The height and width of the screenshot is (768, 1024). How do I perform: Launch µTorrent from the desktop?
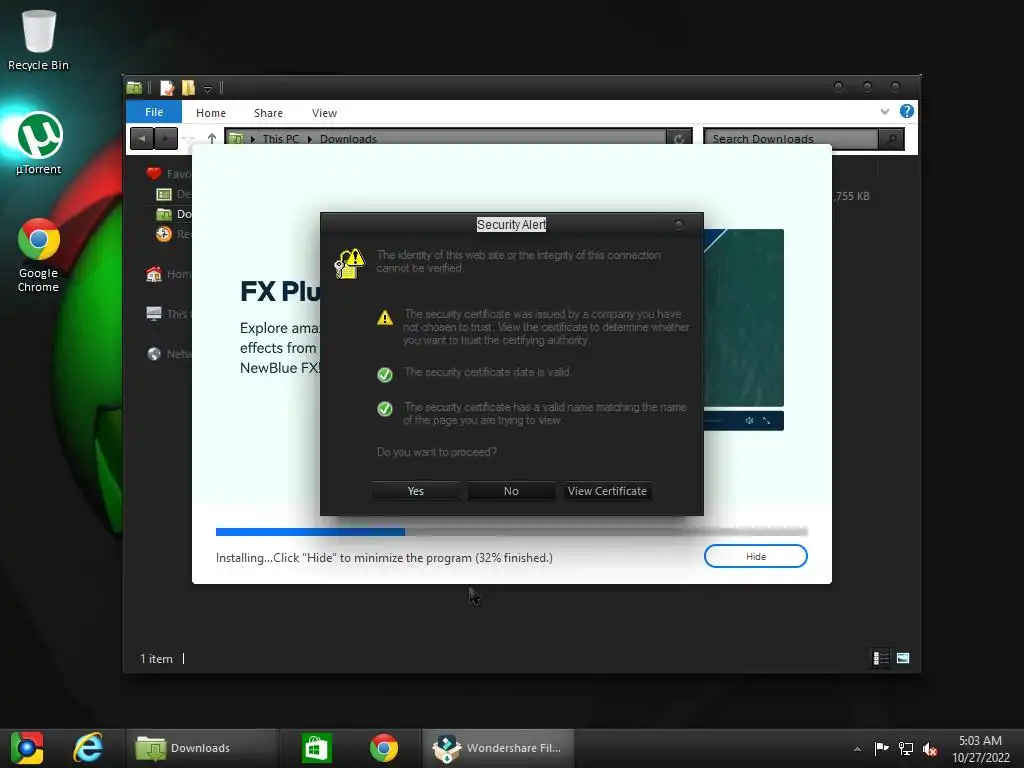click(x=39, y=144)
